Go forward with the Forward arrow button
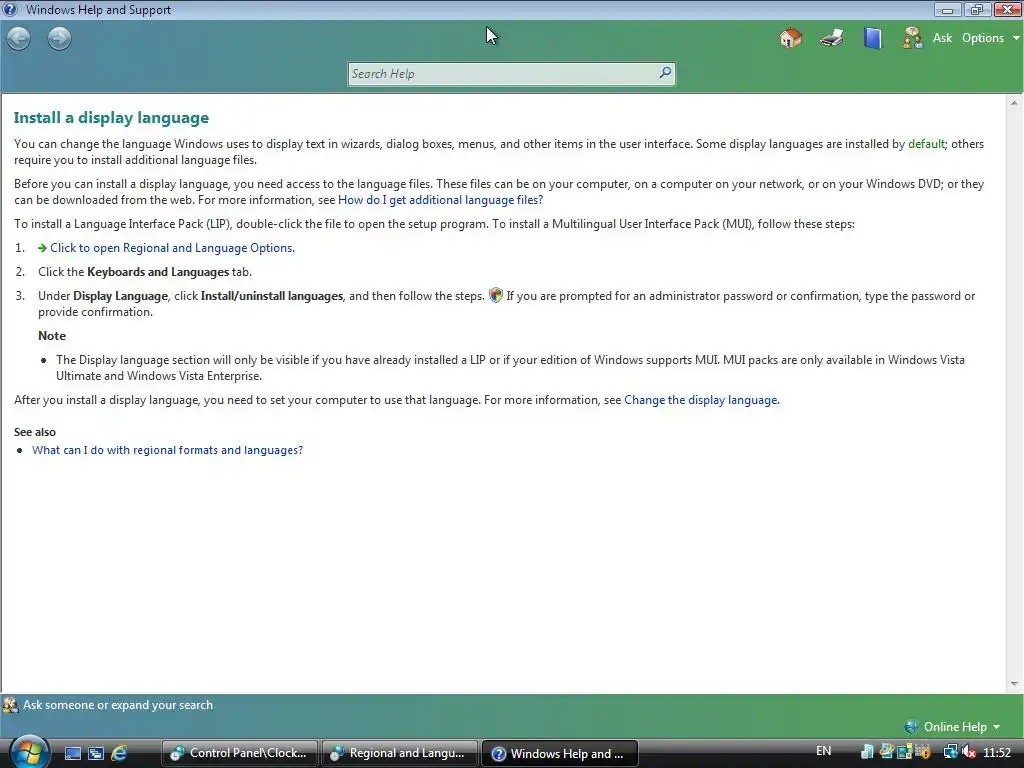This screenshot has height=768, width=1024. pyautogui.click(x=59, y=39)
